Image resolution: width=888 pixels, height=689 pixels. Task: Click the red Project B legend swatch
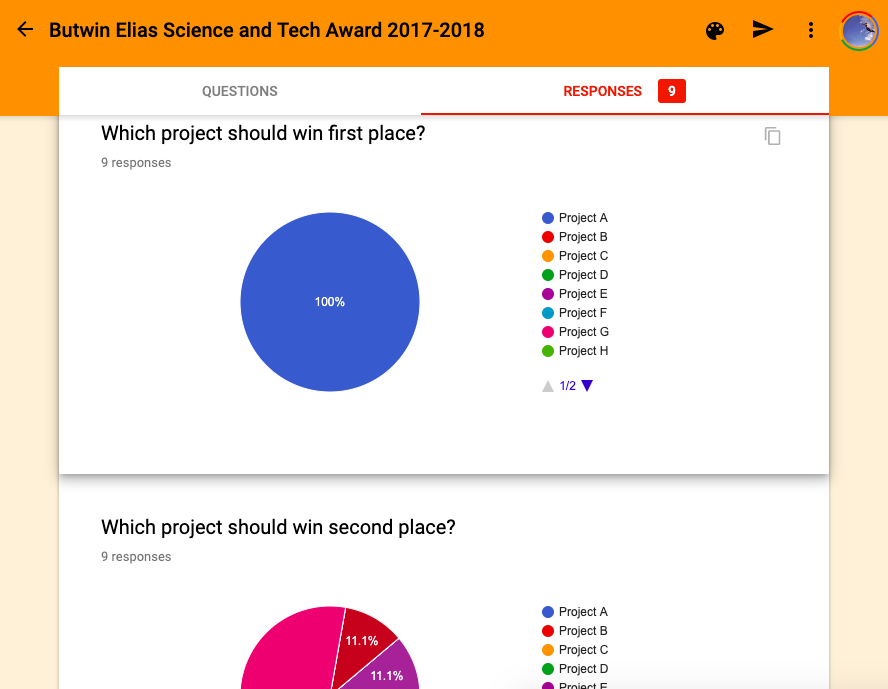[548, 237]
